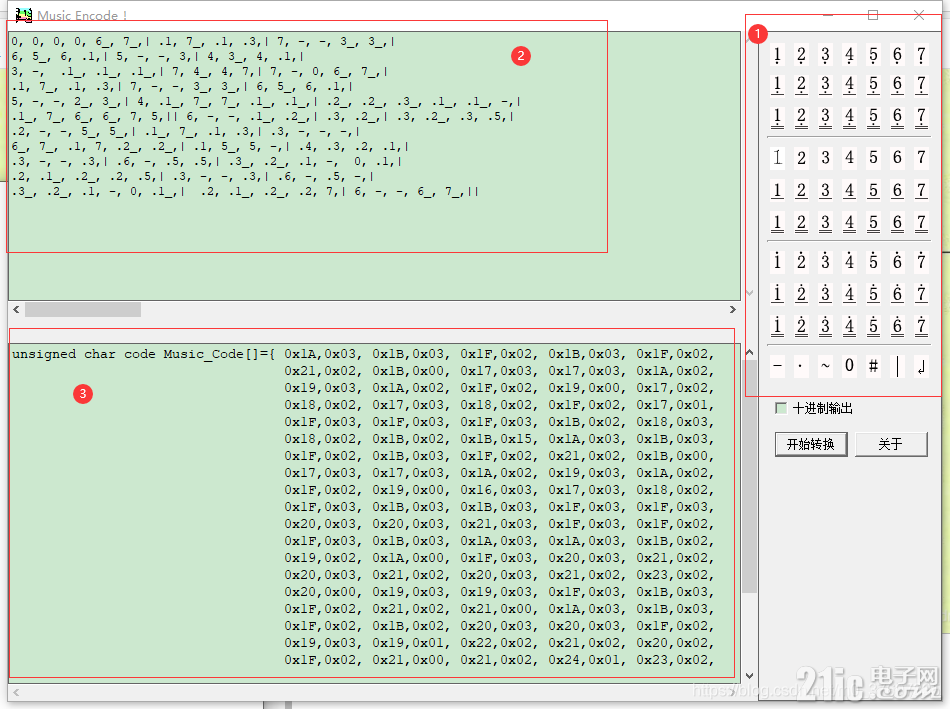Screen dimensions: 950x709
Task: Insert plain middle note 4 with no dot
Action: point(849,158)
